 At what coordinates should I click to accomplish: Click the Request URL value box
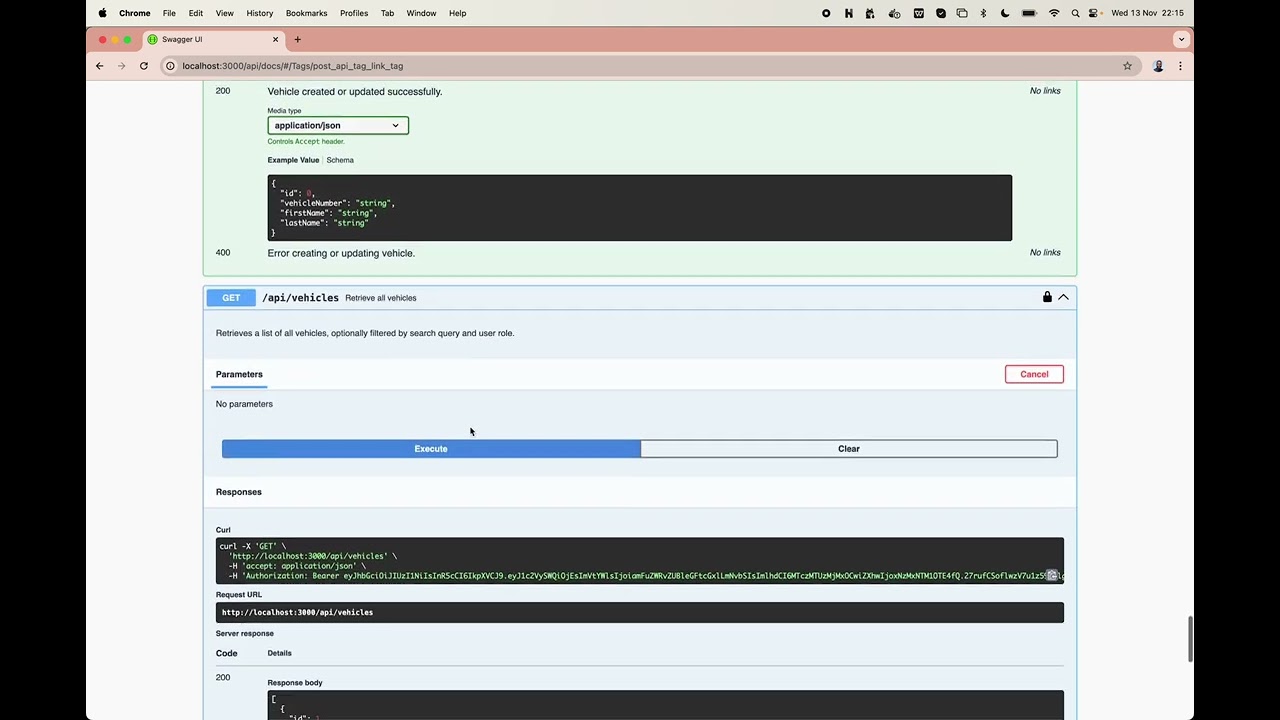pos(640,612)
